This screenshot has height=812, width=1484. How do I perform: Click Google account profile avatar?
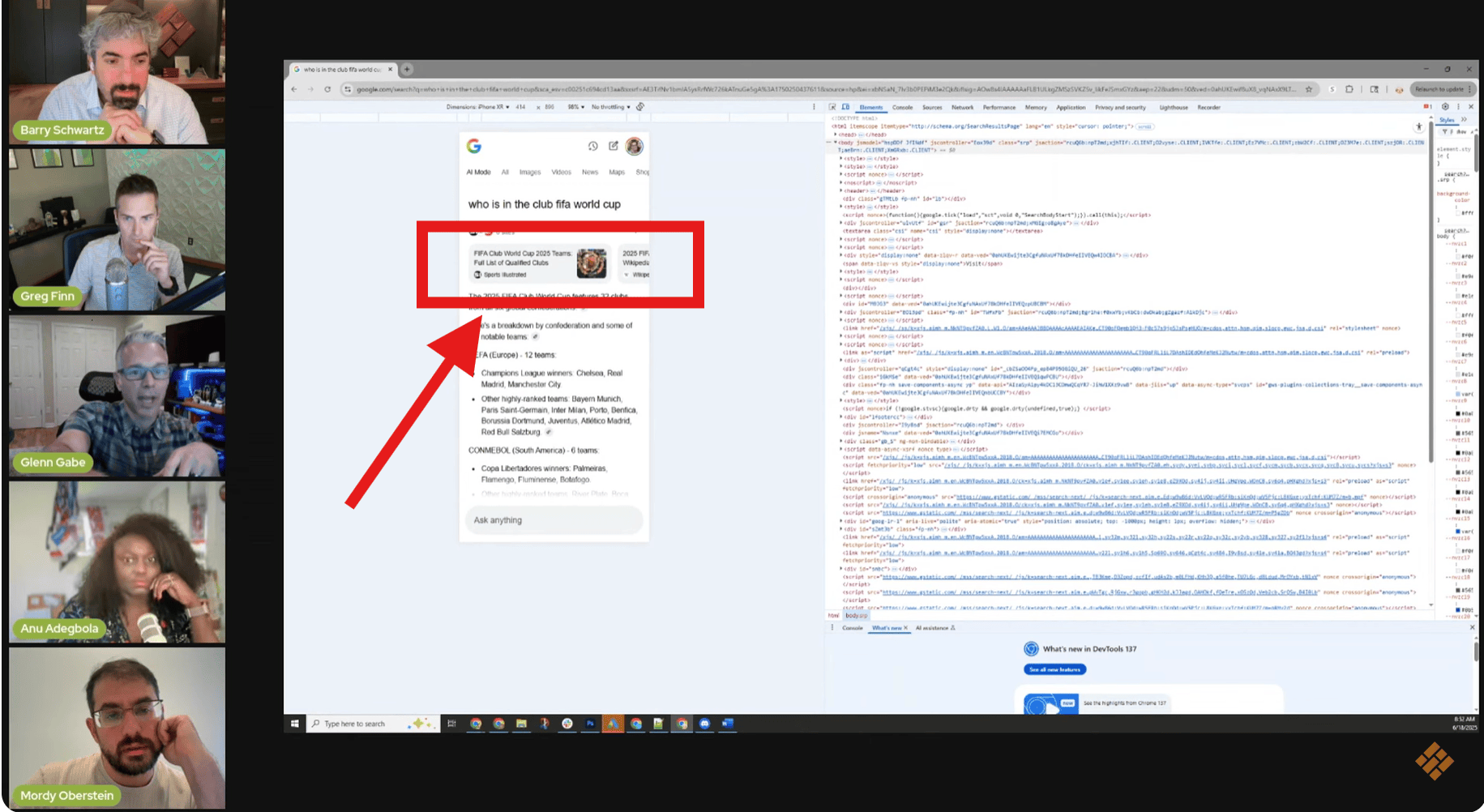tap(635, 146)
